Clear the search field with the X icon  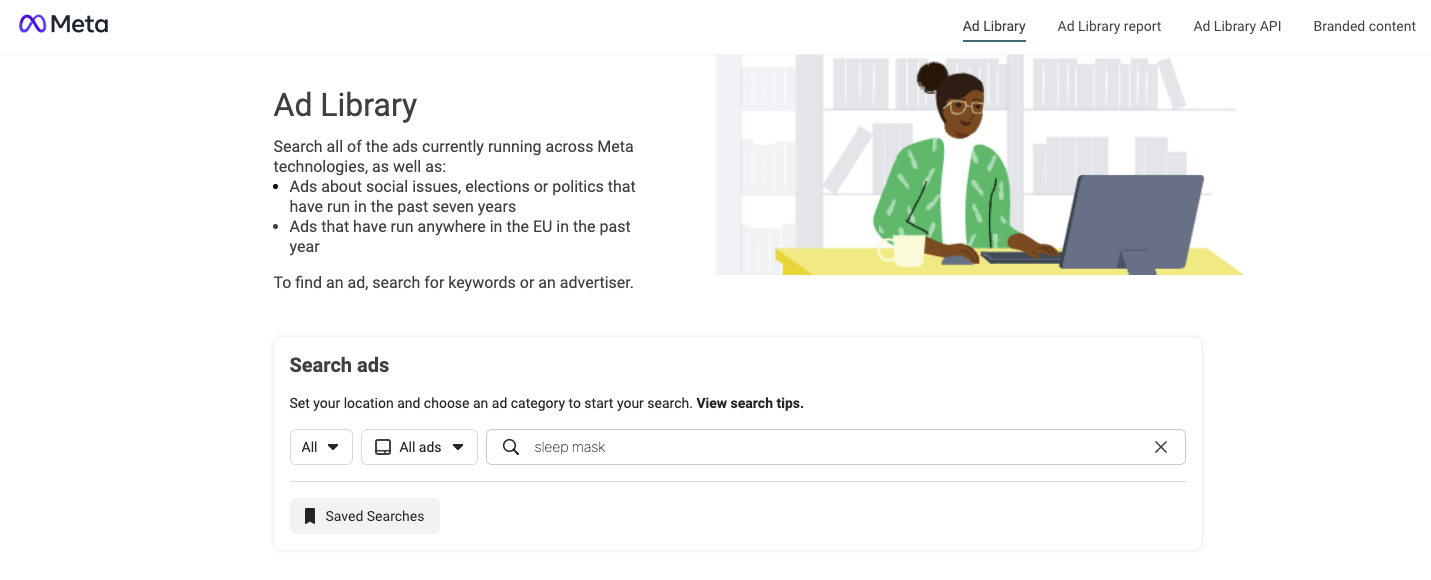[x=1161, y=447]
